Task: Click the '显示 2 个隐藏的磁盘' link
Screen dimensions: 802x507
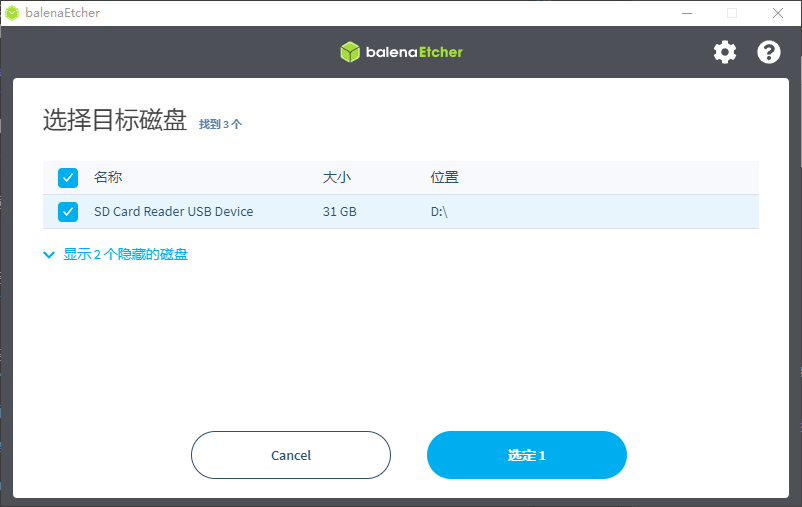Action: coord(125,254)
